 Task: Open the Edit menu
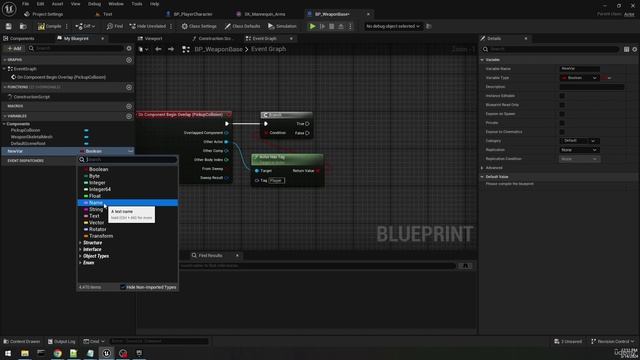pyautogui.click(x=40, y=4)
